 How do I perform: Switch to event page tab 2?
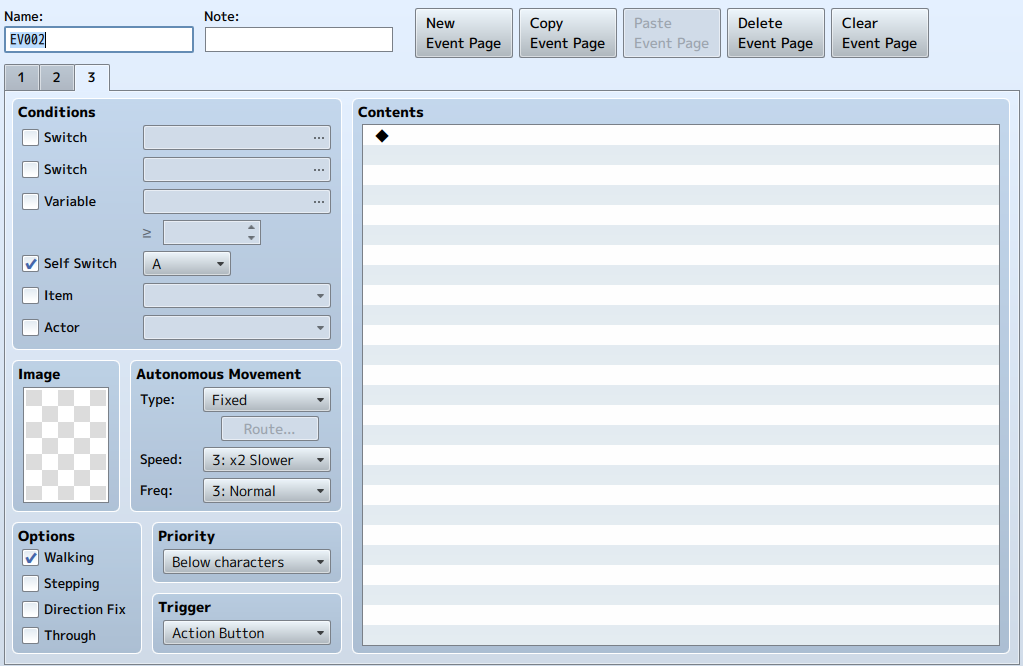[57, 78]
